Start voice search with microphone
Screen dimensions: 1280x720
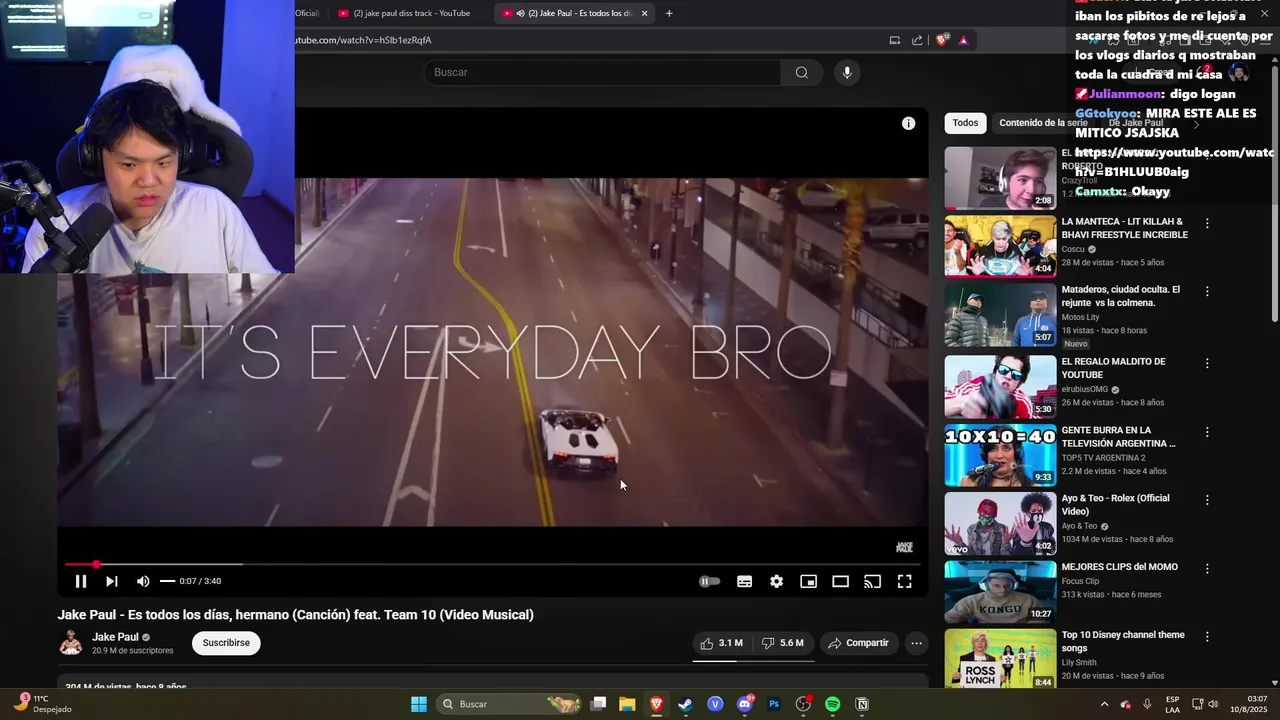tap(847, 72)
